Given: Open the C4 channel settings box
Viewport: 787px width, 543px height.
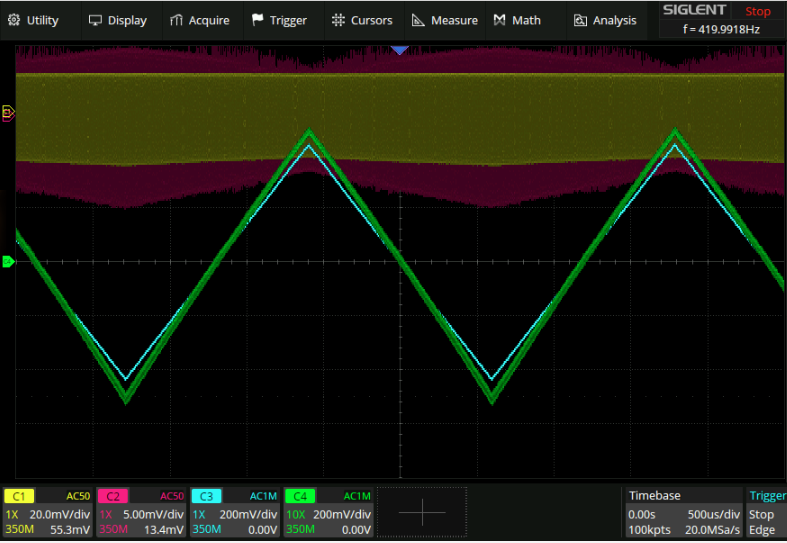Looking at the screenshot, I should (x=328, y=512).
